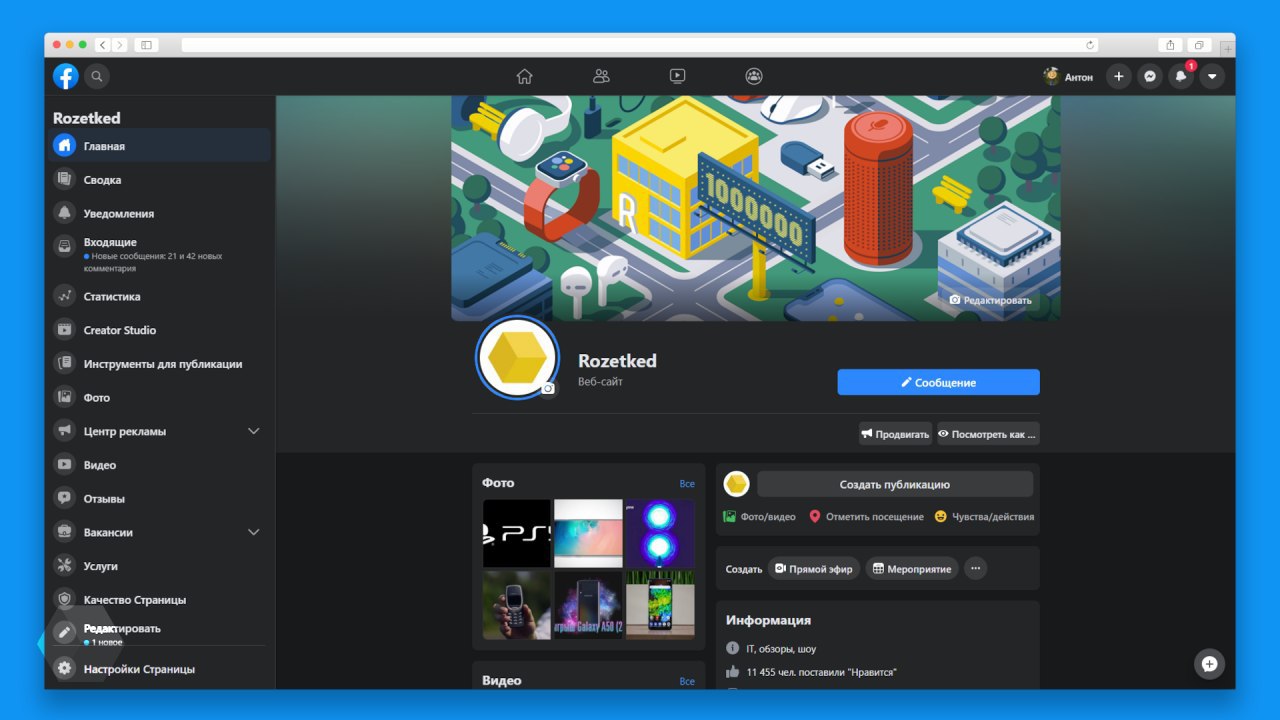This screenshot has width=1280, height=720.
Task: Click Все link in Видео section
Action: [687, 681]
